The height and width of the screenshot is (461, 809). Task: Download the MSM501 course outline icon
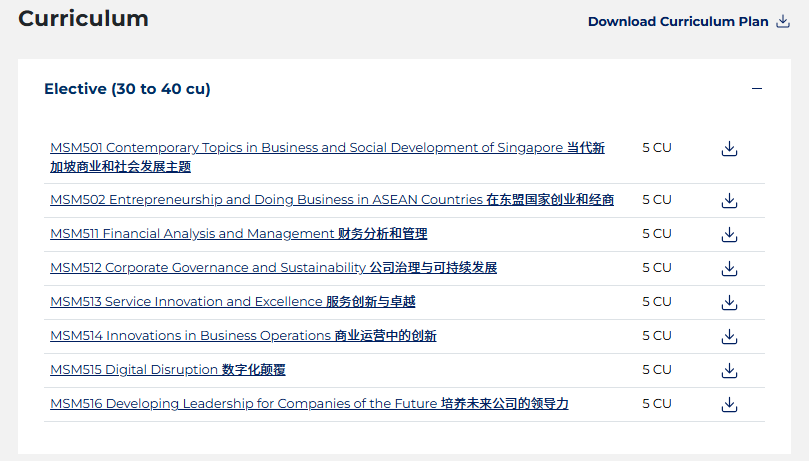coord(729,149)
